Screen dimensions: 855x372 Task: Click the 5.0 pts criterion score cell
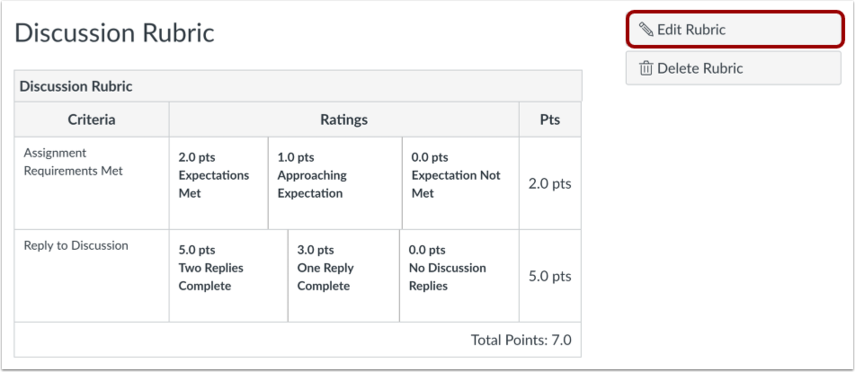coord(550,276)
